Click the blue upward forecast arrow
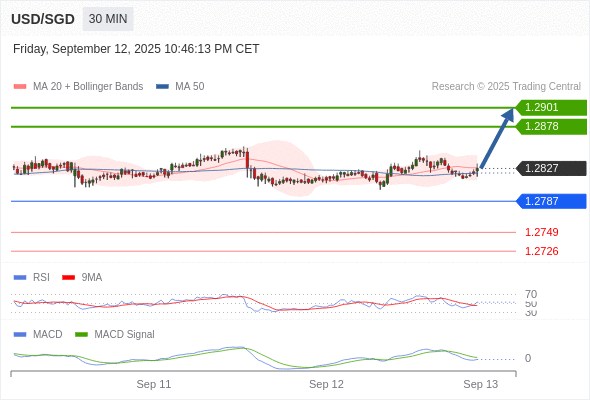The image size is (590, 400). 497,138
